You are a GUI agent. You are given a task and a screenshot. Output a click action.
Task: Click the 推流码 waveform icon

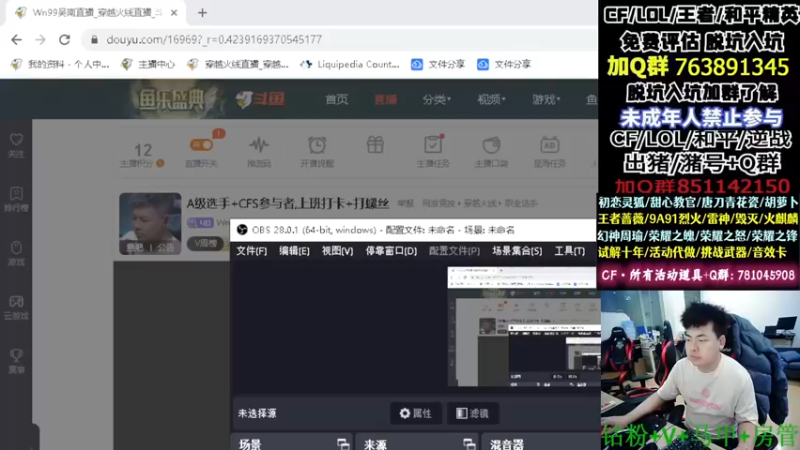[259, 145]
